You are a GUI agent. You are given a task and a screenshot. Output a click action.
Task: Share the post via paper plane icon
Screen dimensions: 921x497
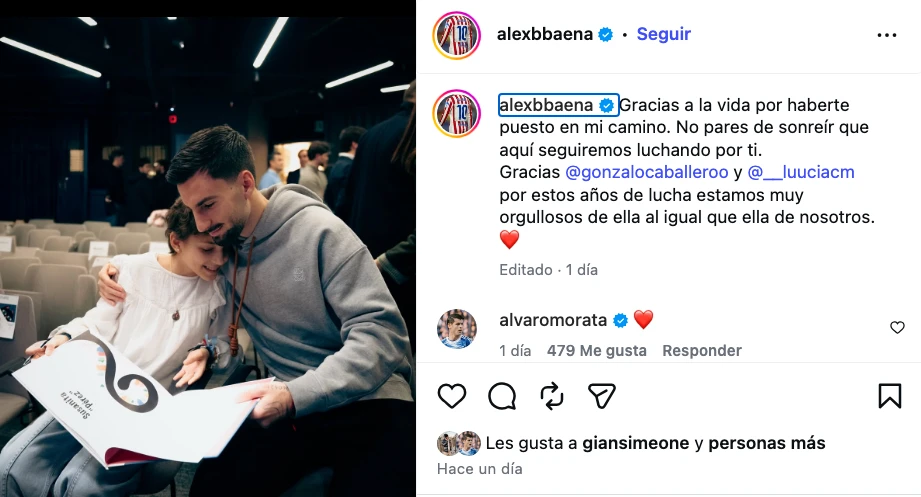pos(601,396)
